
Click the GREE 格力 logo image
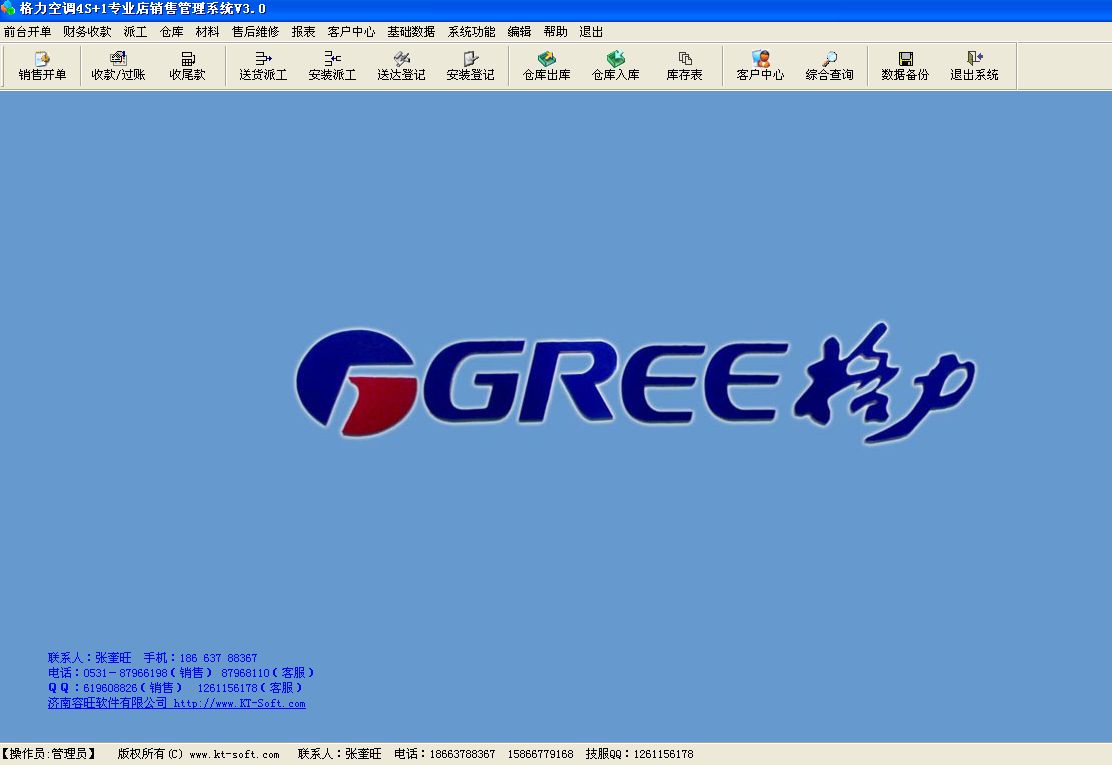click(x=635, y=383)
